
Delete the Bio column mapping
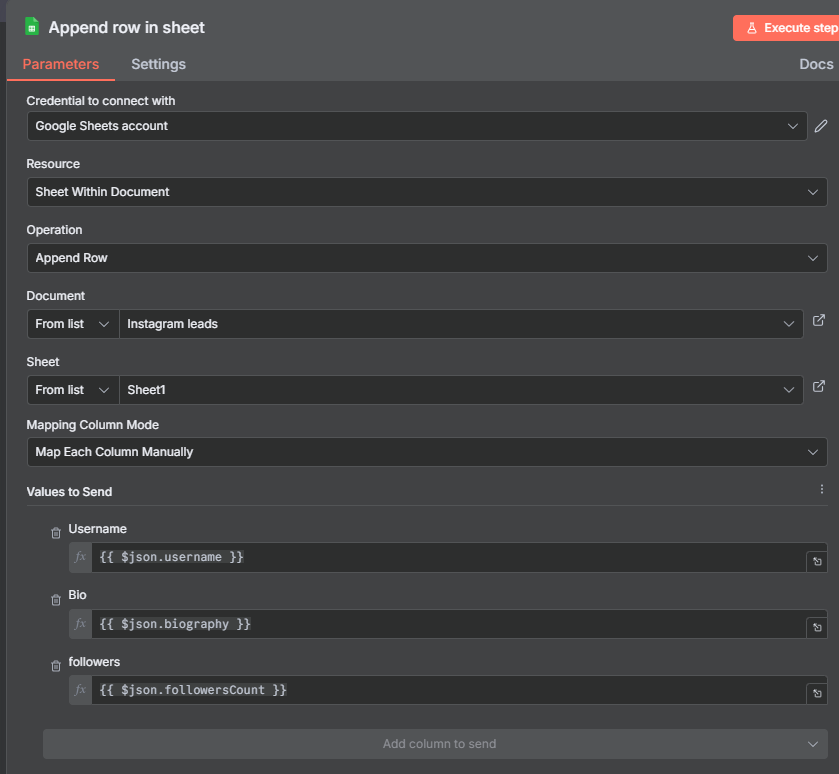pos(56,600)
